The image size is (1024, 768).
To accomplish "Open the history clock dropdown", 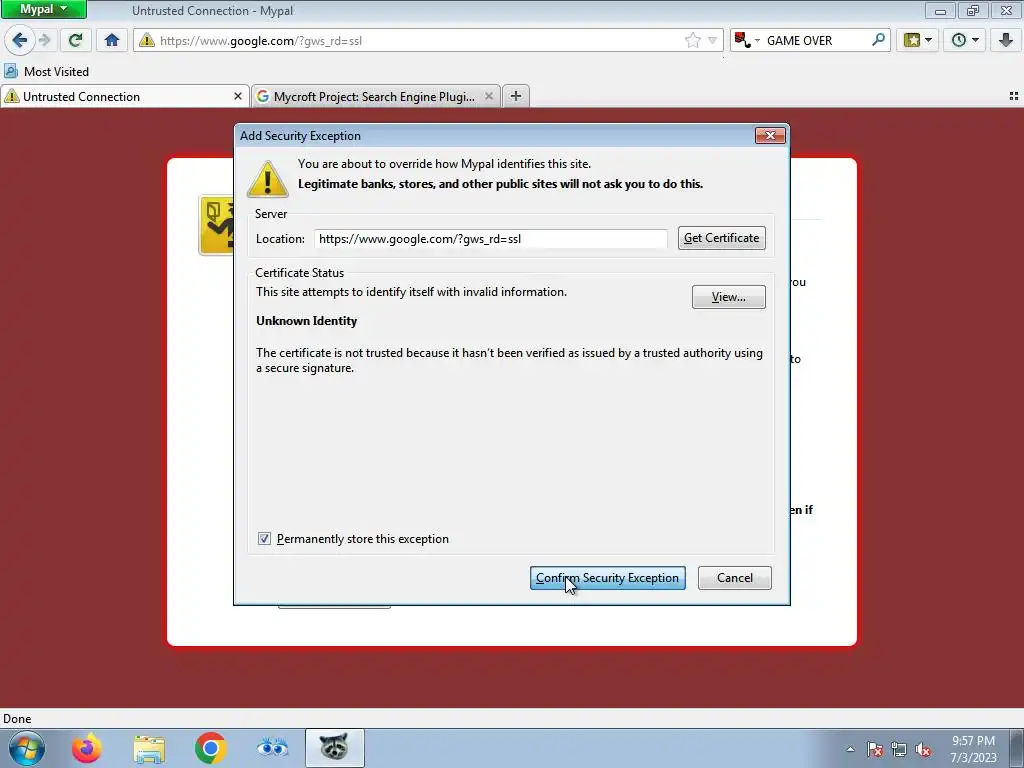I will point(965,40).
